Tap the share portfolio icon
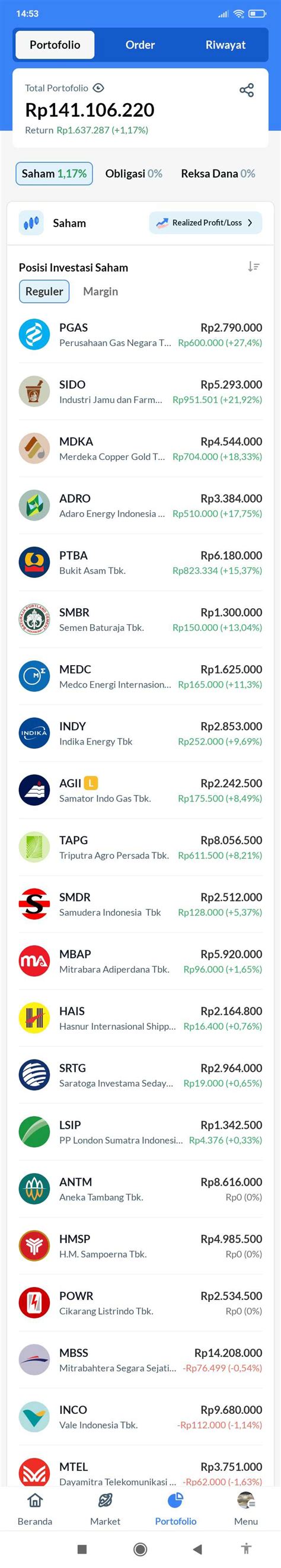 point(247,91)
